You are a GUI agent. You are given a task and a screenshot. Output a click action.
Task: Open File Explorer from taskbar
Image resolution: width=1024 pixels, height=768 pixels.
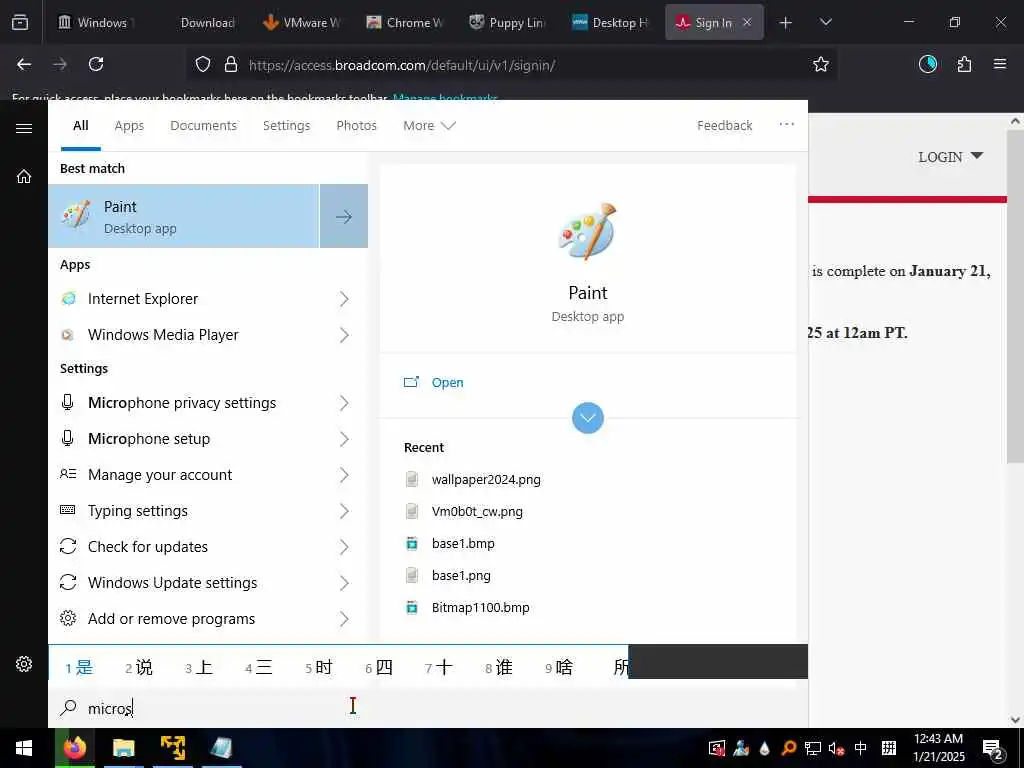(123, 748)
